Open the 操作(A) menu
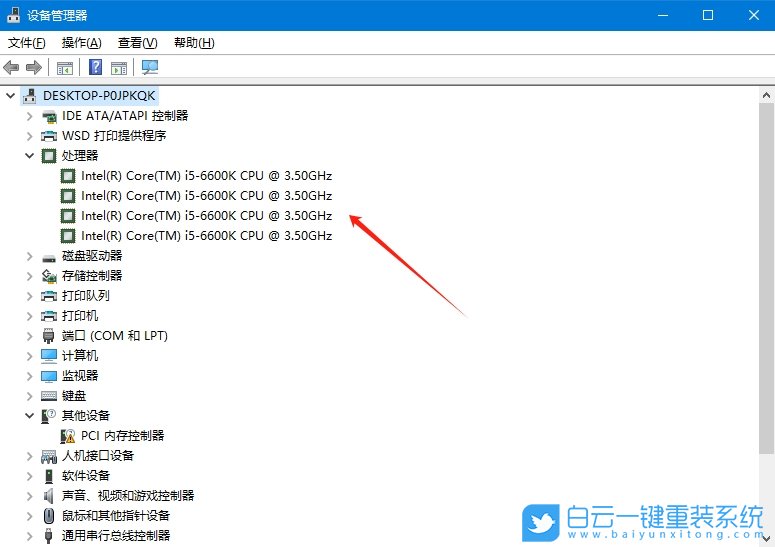The image size is (775, 547). (x=82, y=43)
